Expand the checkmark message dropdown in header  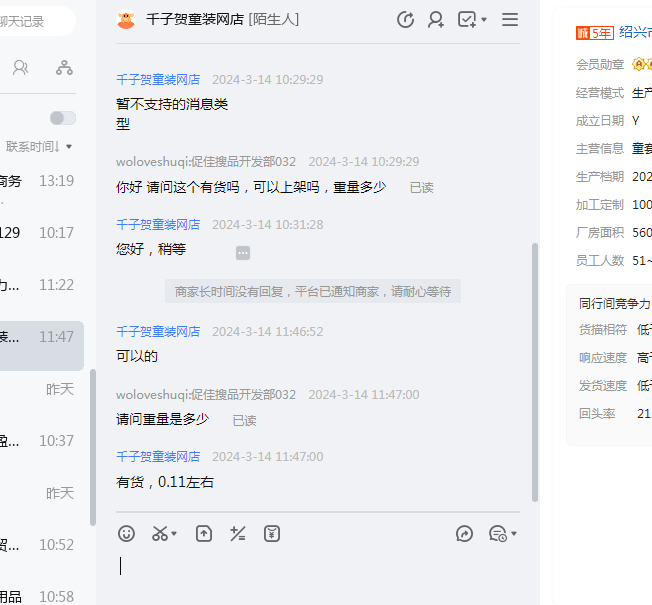pos(485,20)
